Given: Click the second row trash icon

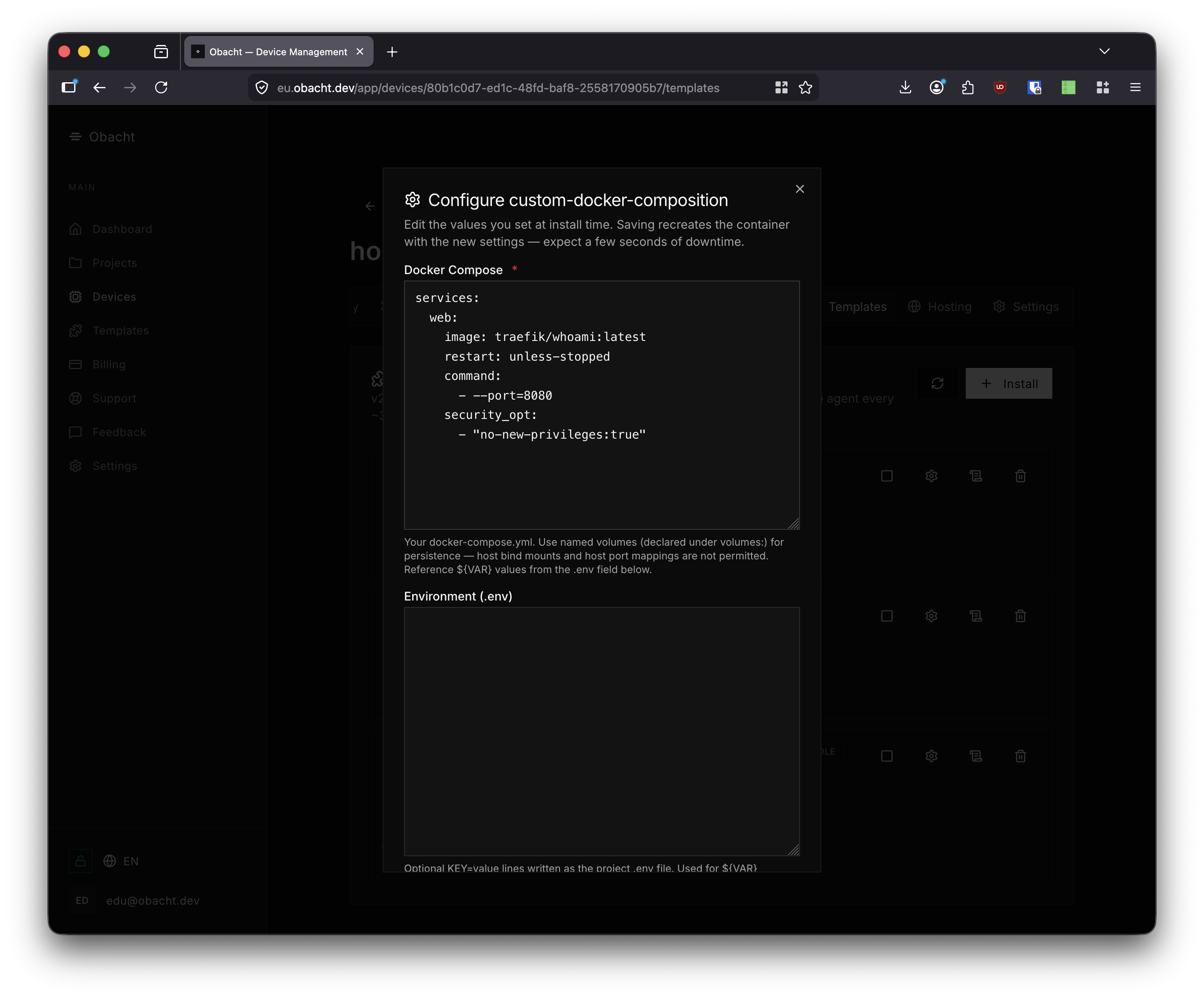Looking at the screenshot, I should coord(1021,616).
